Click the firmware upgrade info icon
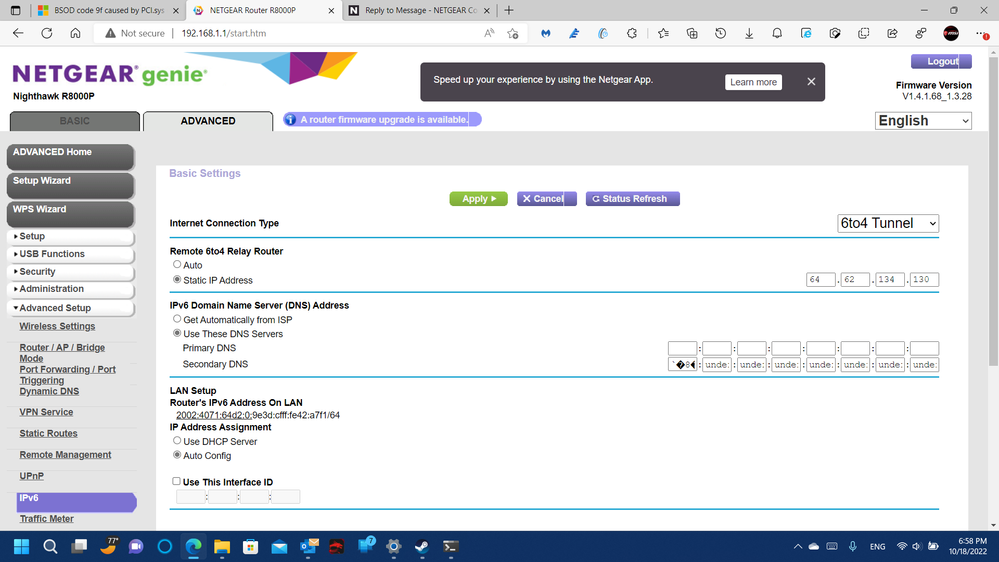 [x=290, y=120]
